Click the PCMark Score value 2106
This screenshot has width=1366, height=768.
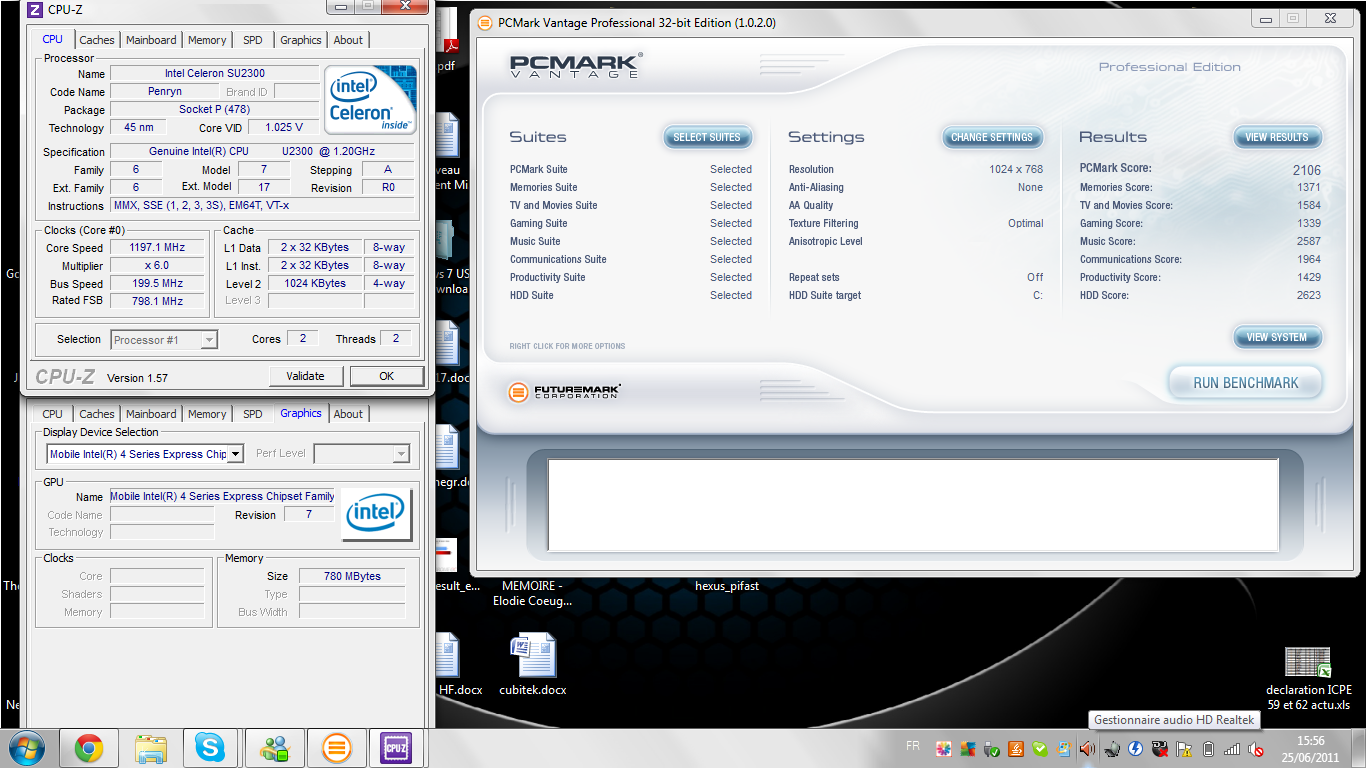(x=1306, y=170)
